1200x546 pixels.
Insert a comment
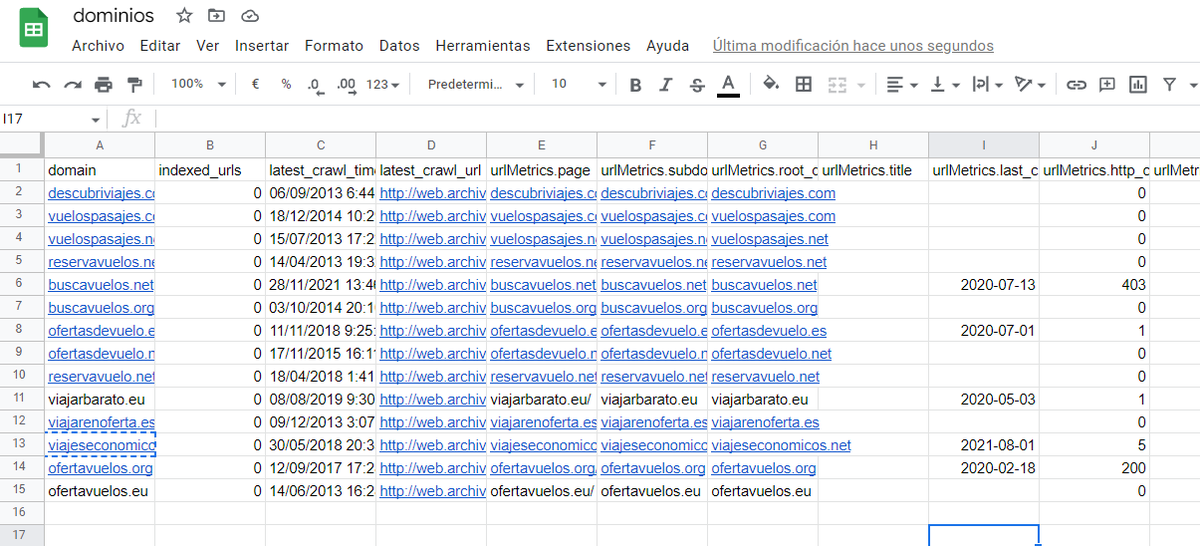(1107, 85)
